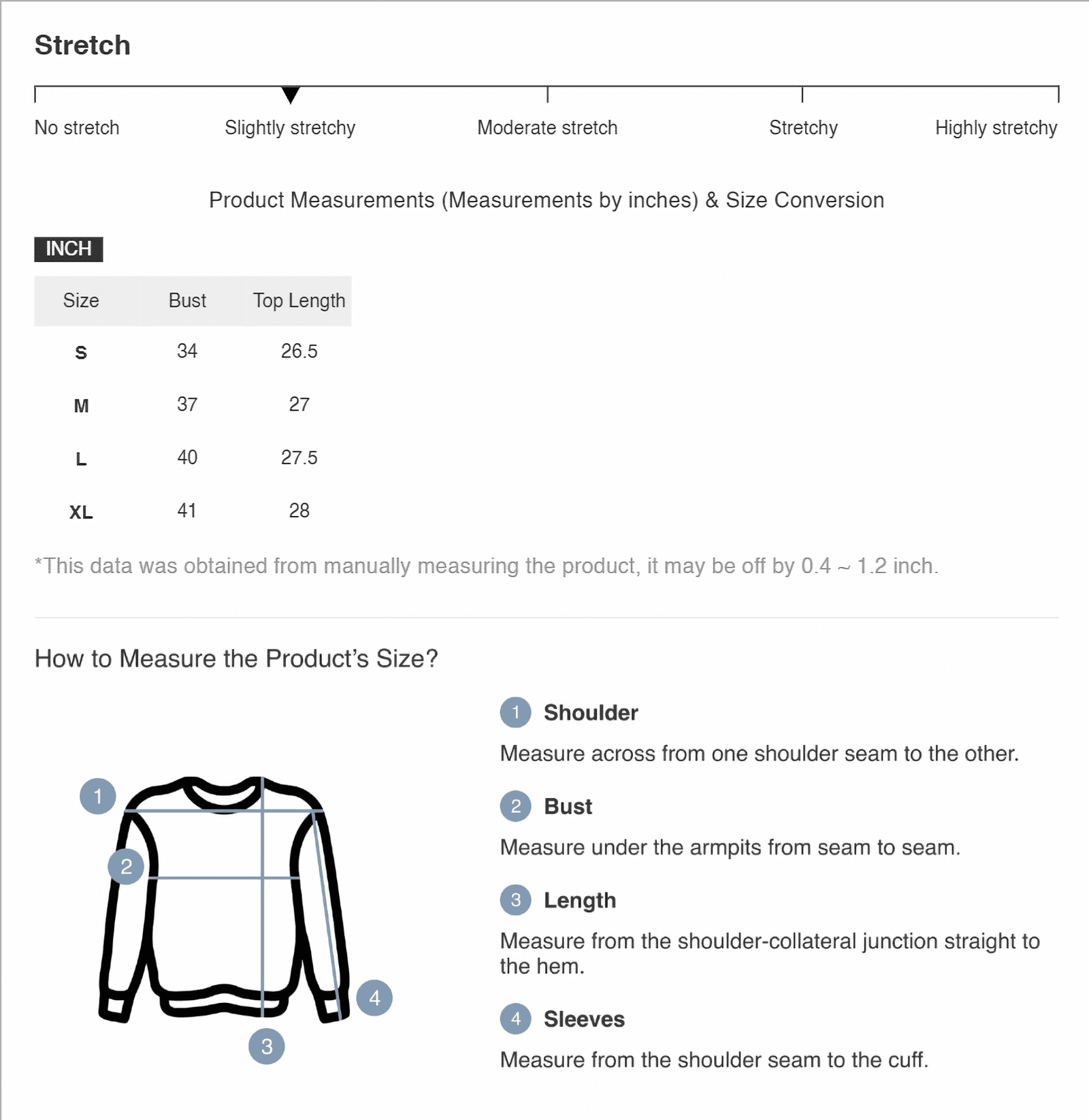Screen dimensions: 1089x1120
Task: Click the Top Length column header
Action: pos(299,301)
